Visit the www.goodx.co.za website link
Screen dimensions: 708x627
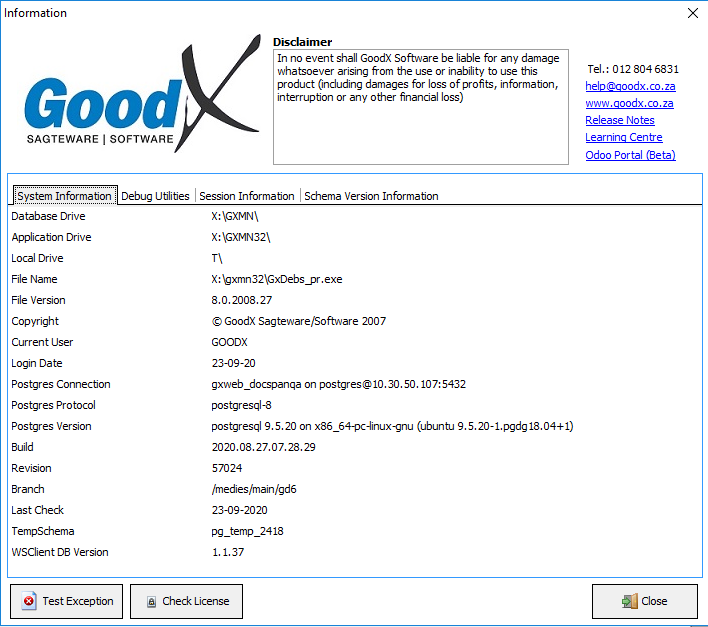(x=629, y=103)
